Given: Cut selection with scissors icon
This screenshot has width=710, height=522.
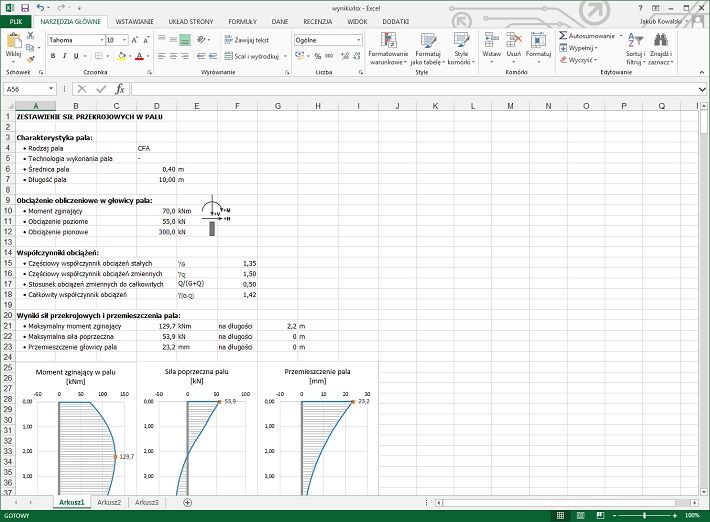Looking at the screenshot, I should coord(30,35).
